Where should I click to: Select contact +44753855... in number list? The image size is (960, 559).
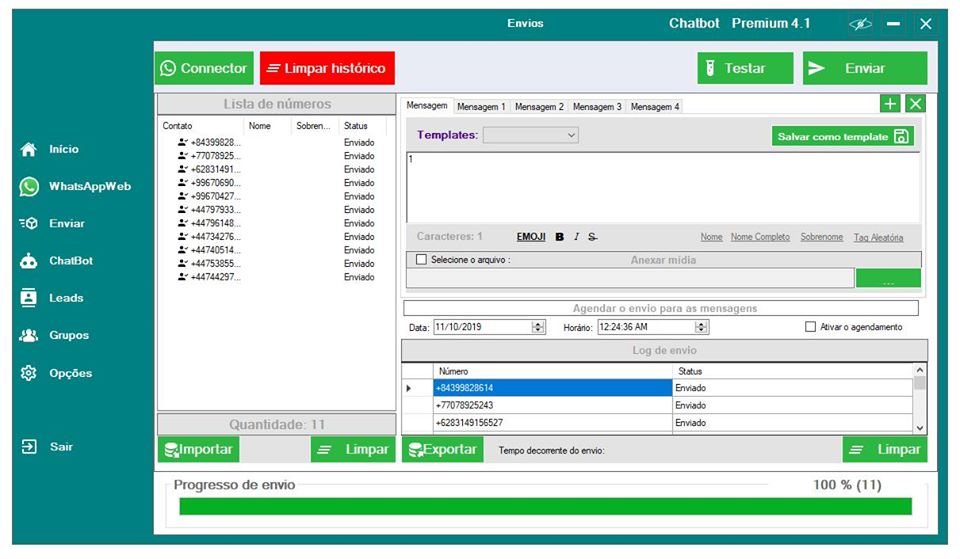coord(209,264)
